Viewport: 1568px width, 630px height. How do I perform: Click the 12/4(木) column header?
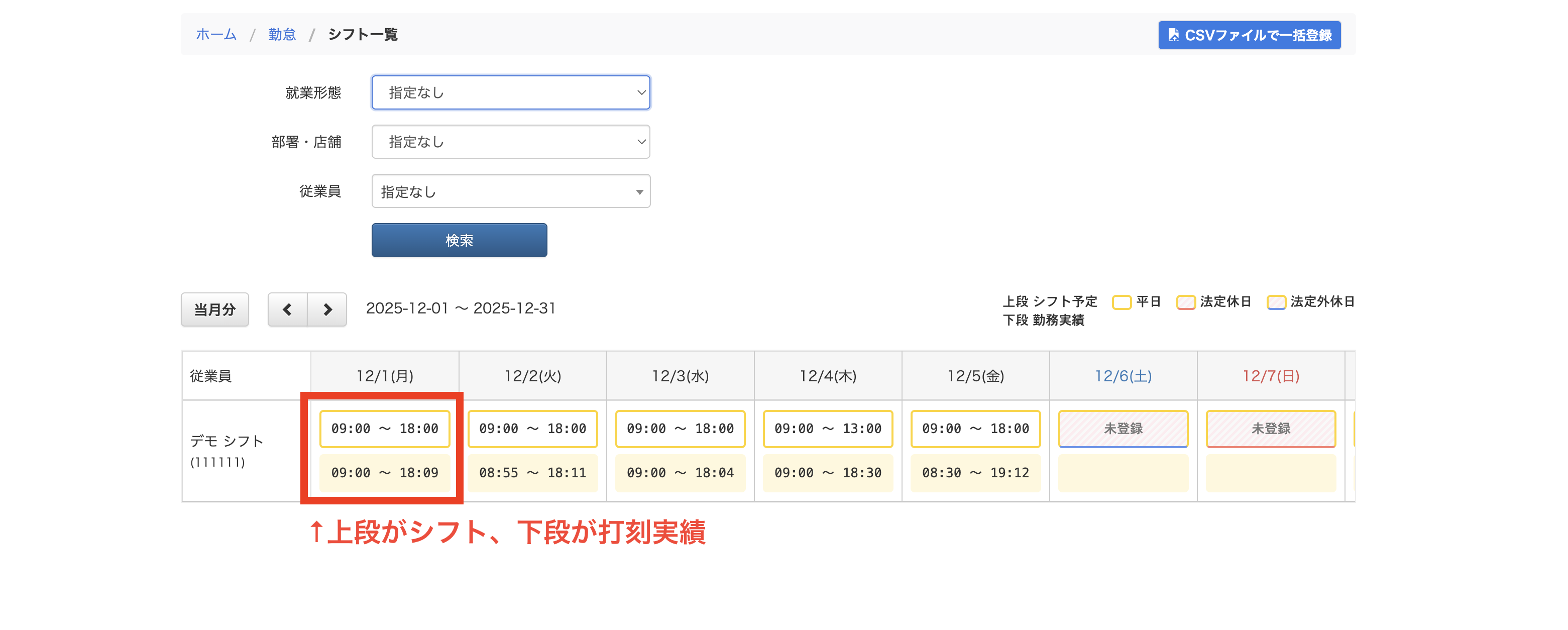(828, 376)
